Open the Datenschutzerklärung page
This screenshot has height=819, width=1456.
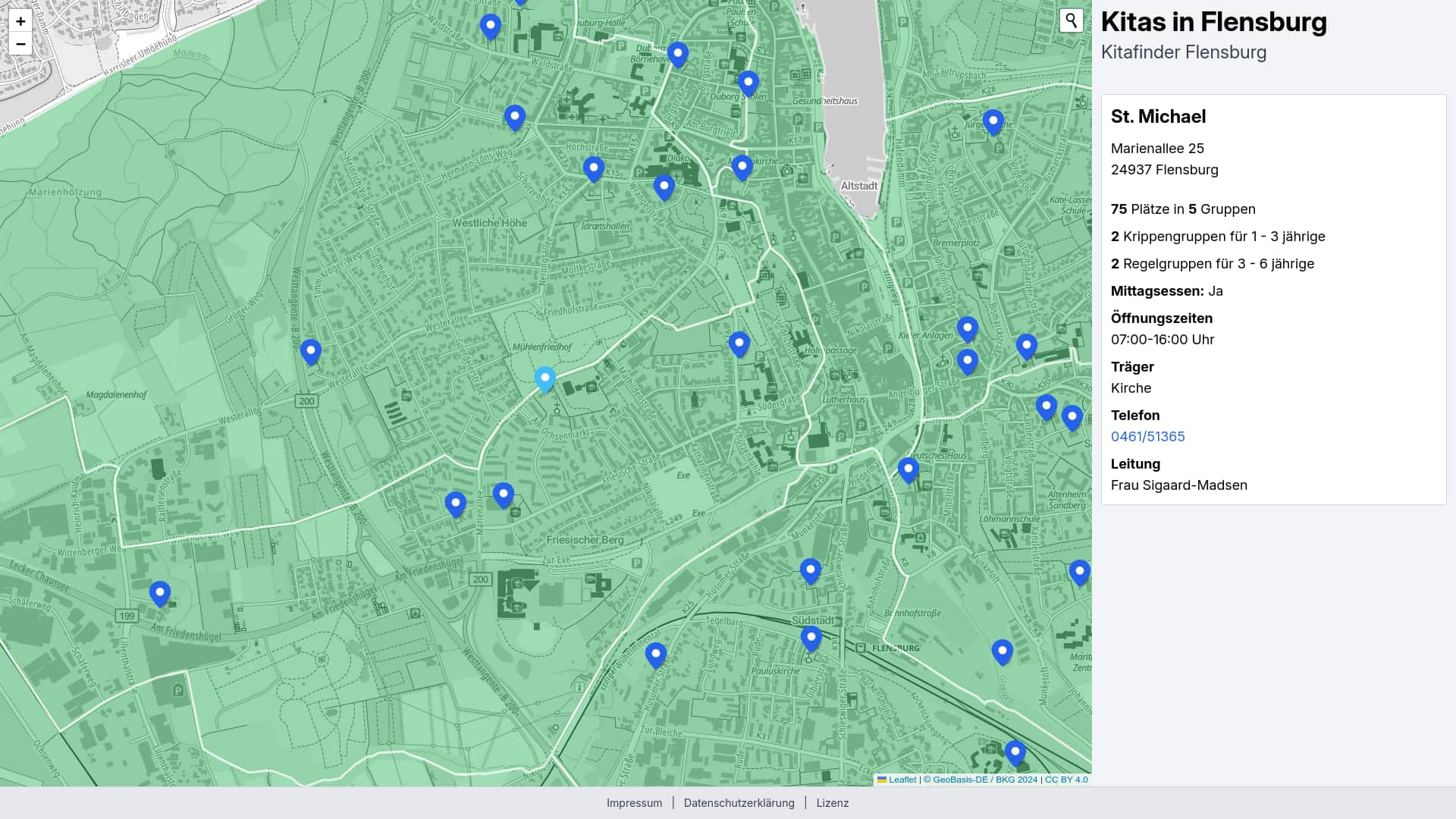pos(739,802)
